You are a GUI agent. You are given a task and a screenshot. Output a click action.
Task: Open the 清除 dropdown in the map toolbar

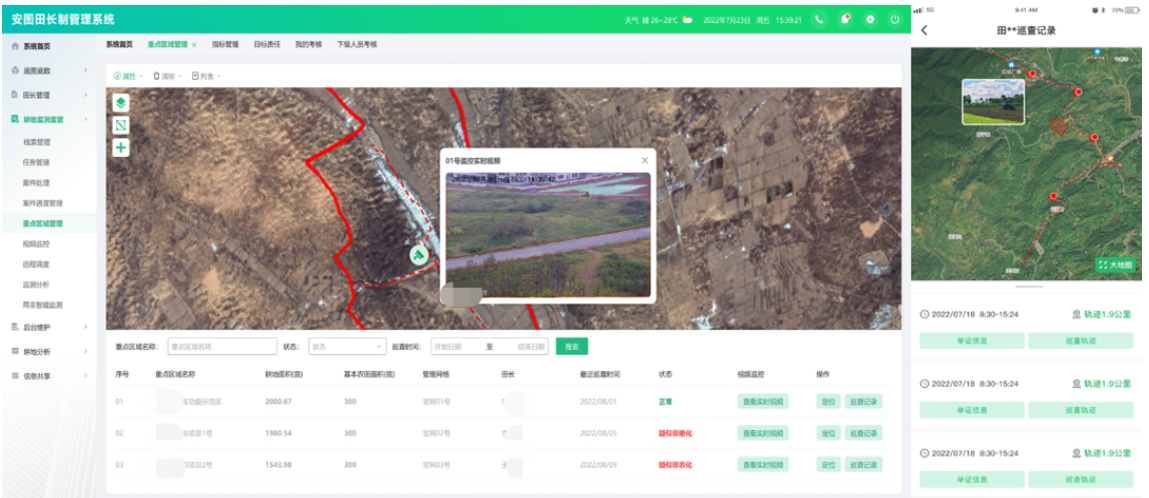coord(167,76)
